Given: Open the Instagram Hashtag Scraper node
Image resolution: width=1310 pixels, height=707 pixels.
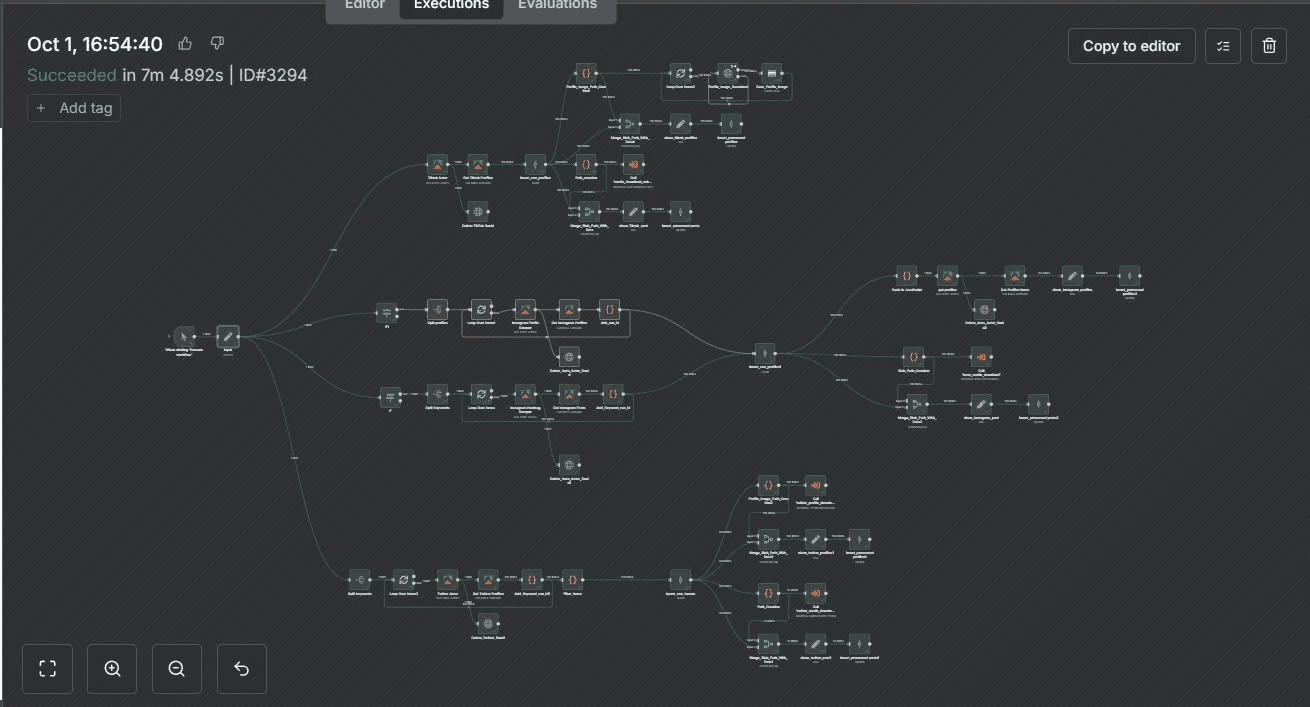Looking at the screenshot, I should 525,395.
